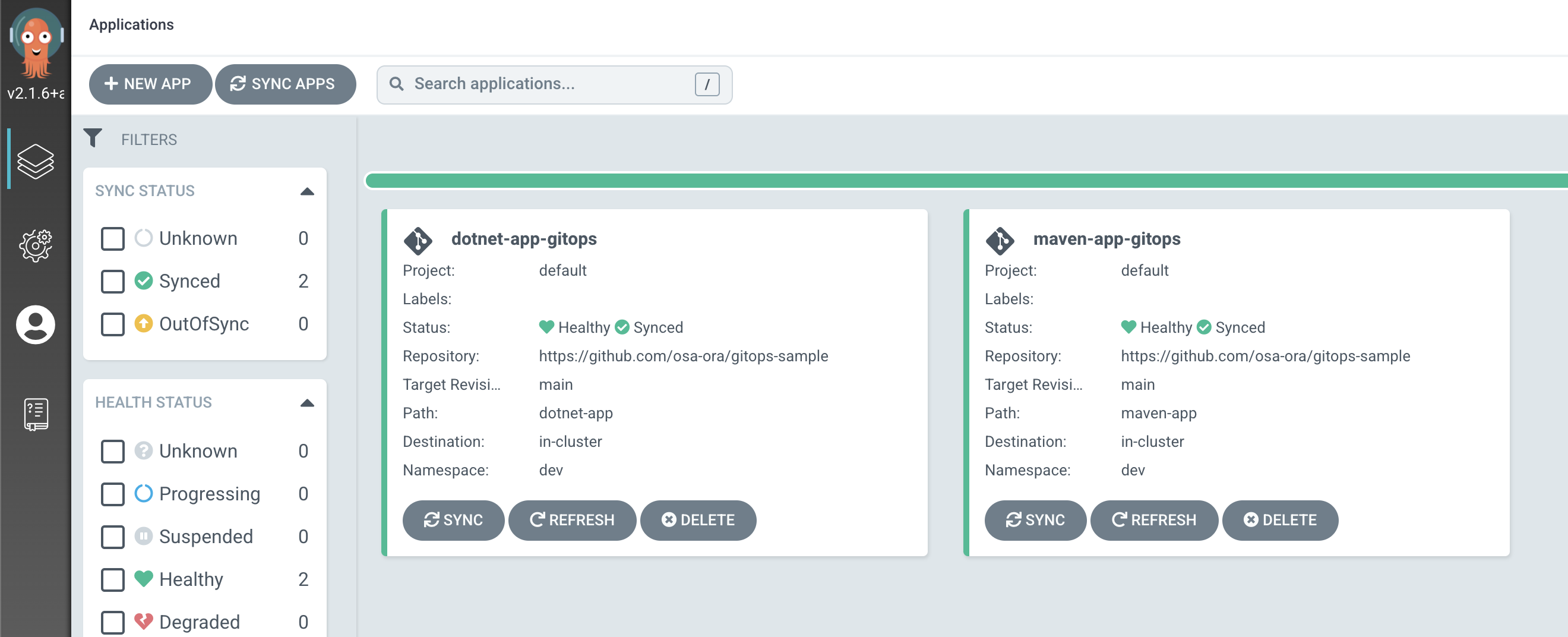Delete the maven-app-gitops application
This screenshot has height=637, width=1568.
pyautogui.click(x=1280, y=520)
